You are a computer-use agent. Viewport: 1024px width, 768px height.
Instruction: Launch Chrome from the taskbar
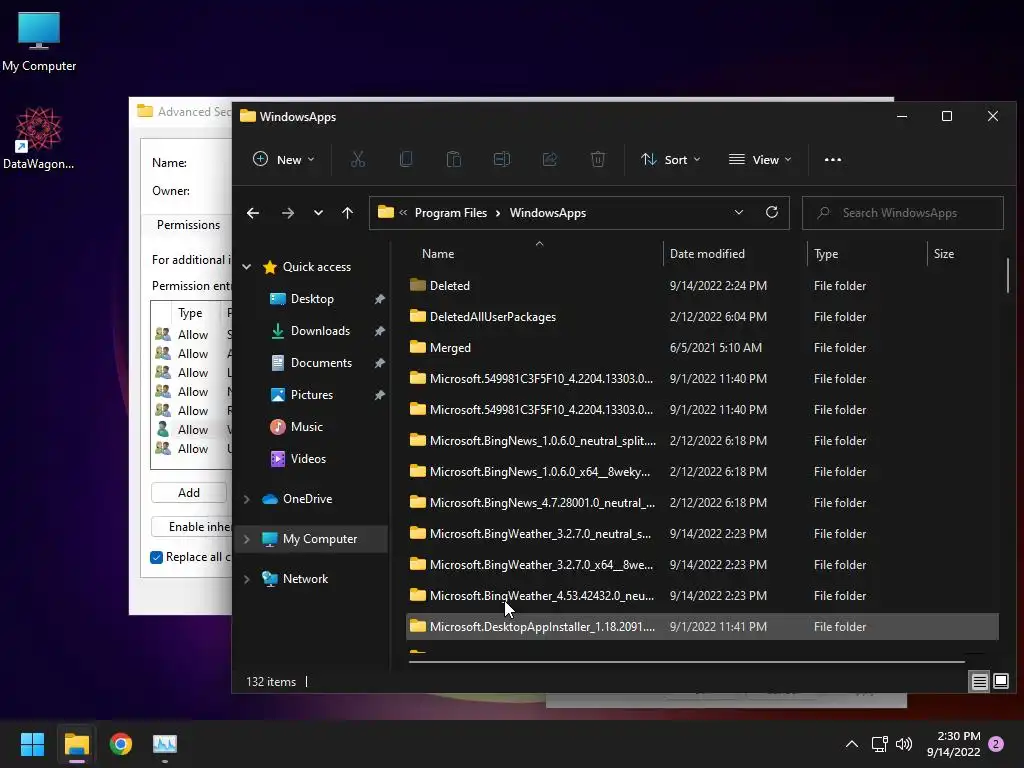[121, 744]
